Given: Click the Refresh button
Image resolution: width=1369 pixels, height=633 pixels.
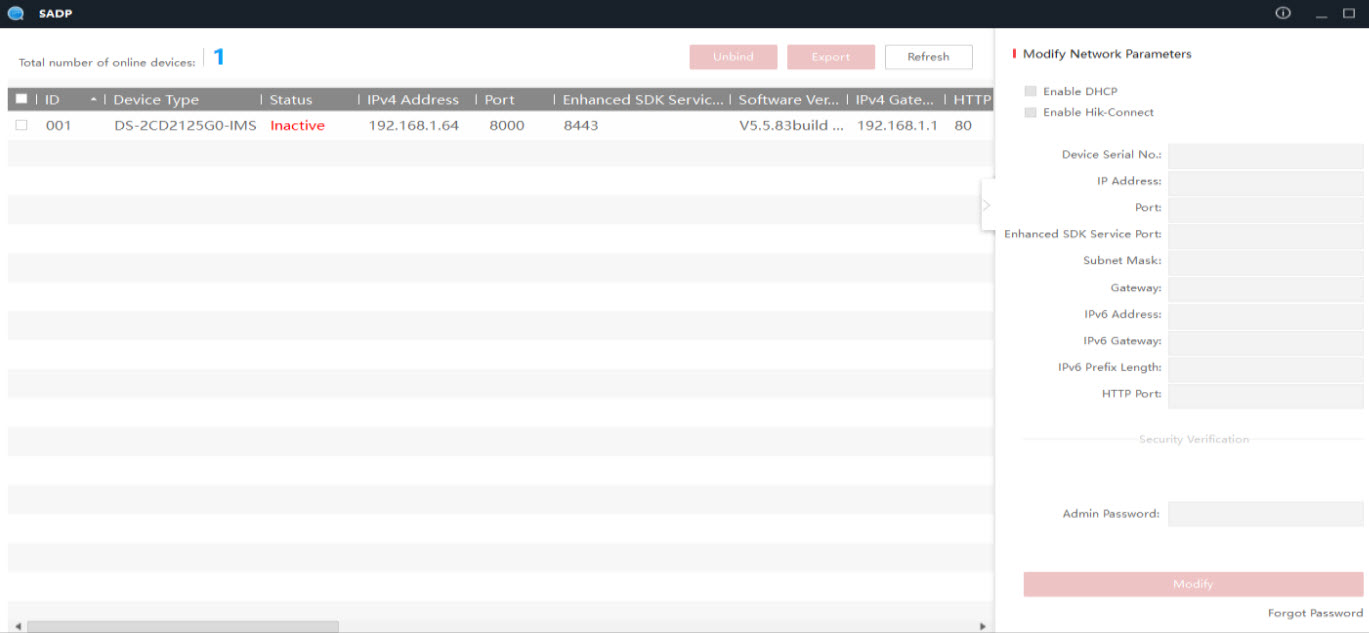Looking at the screenshot, I should pos(928,57).
